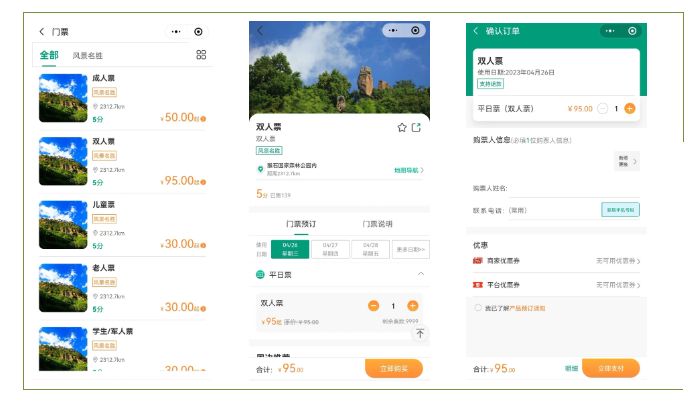Open the grid view icon on ticket list
696x402 pixels.
201,55
